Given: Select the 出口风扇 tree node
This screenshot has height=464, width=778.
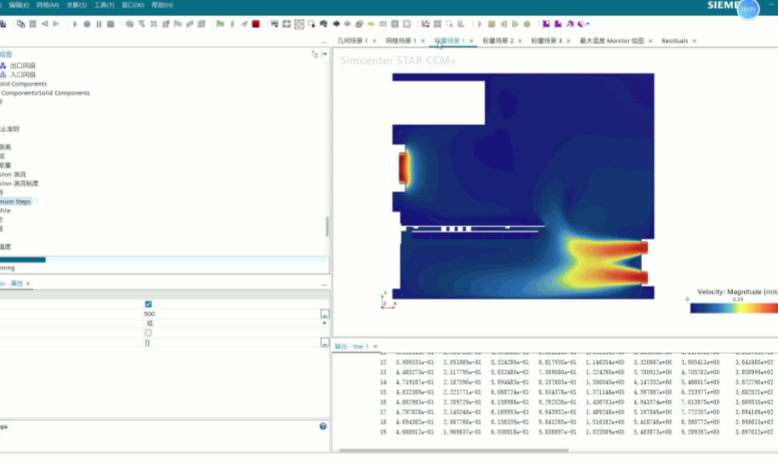Looking at the screenshot, I should (23, 66).
